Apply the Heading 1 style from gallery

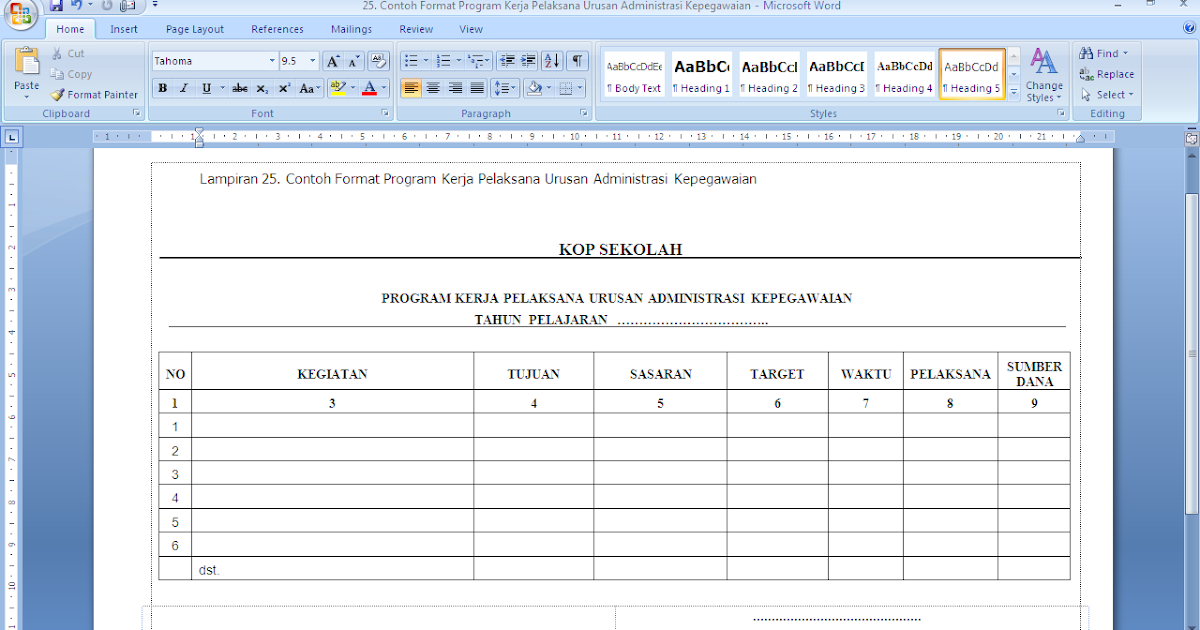700,73
